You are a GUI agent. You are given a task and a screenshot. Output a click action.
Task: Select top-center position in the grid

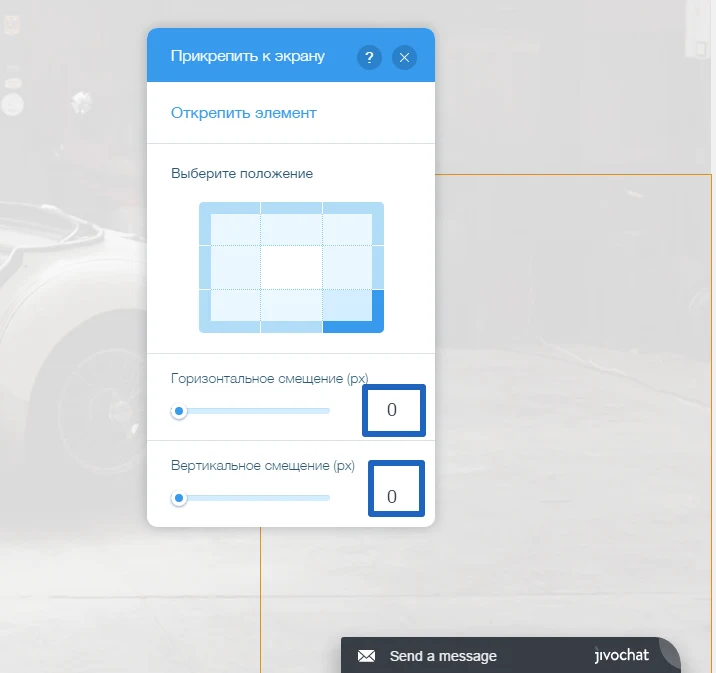click(x=291, y=224)
